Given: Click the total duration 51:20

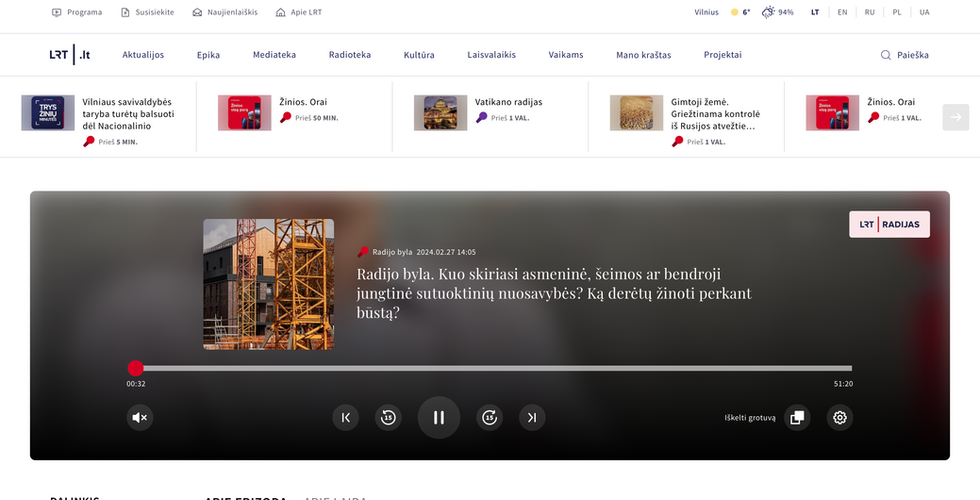Looking at the screenshot, I should [843, 384].
